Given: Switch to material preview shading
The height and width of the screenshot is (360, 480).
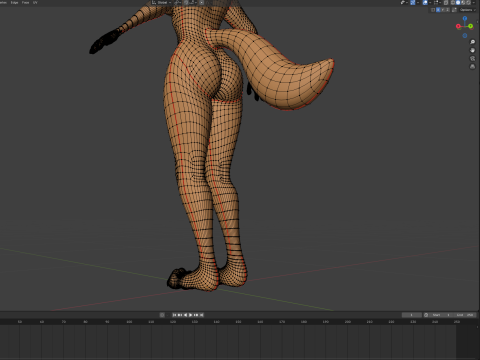Looking at the screenshot, I should click(463, 2).
